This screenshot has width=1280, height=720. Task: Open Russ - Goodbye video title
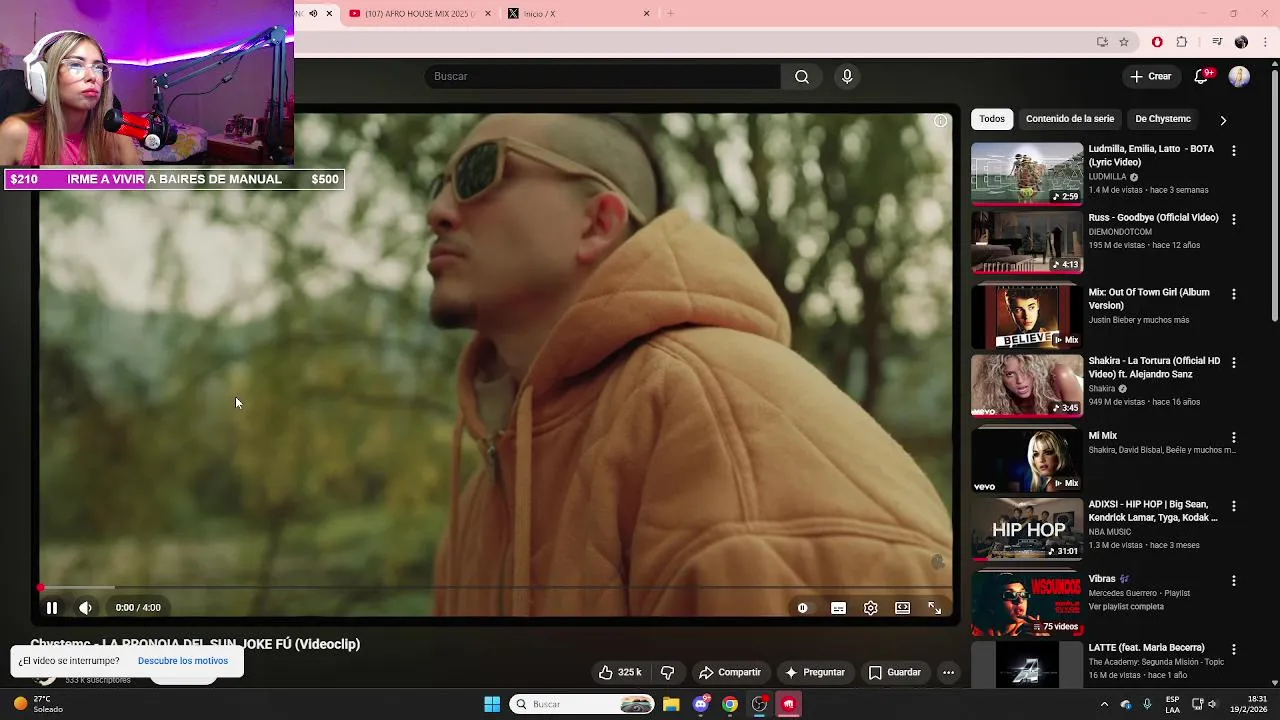point(1153,218)
